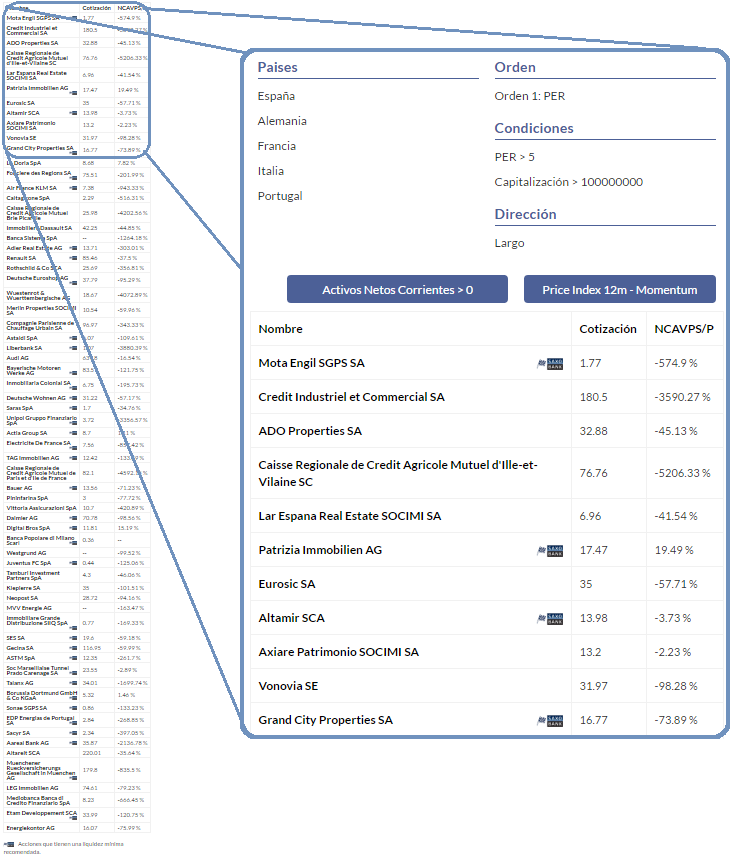Open 'Credit Industriel et Commercial SA' in enlarged panel

click(x=351, y=397)
